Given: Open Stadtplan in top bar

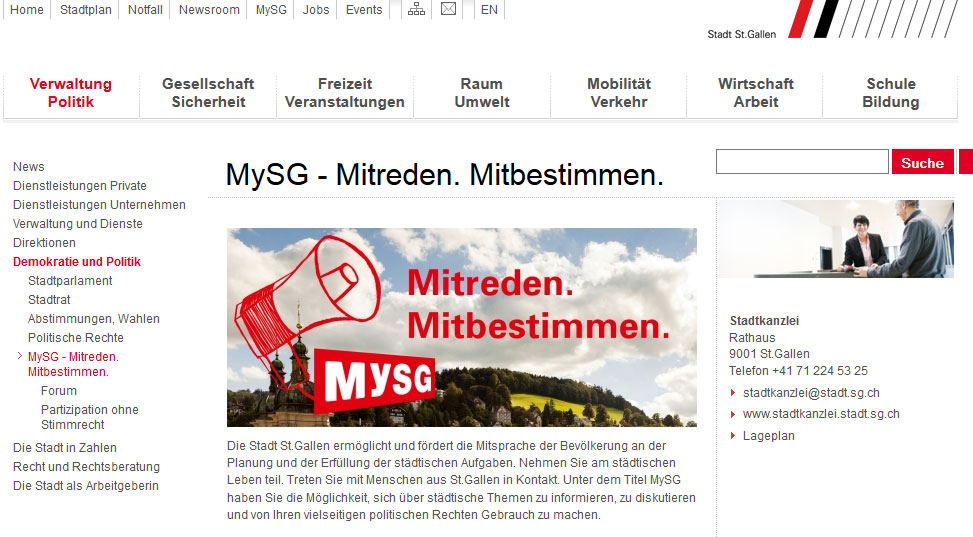Looking at the screenshot, I should coord(86,10).
